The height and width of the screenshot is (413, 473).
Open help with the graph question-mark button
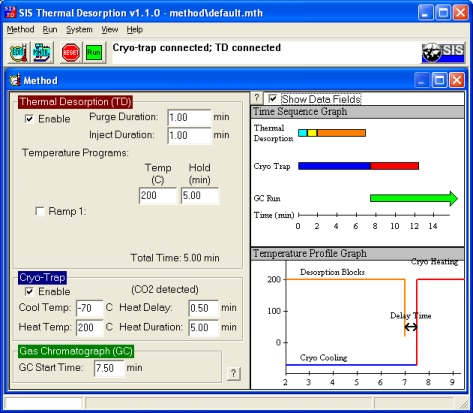tap(256, 98)
